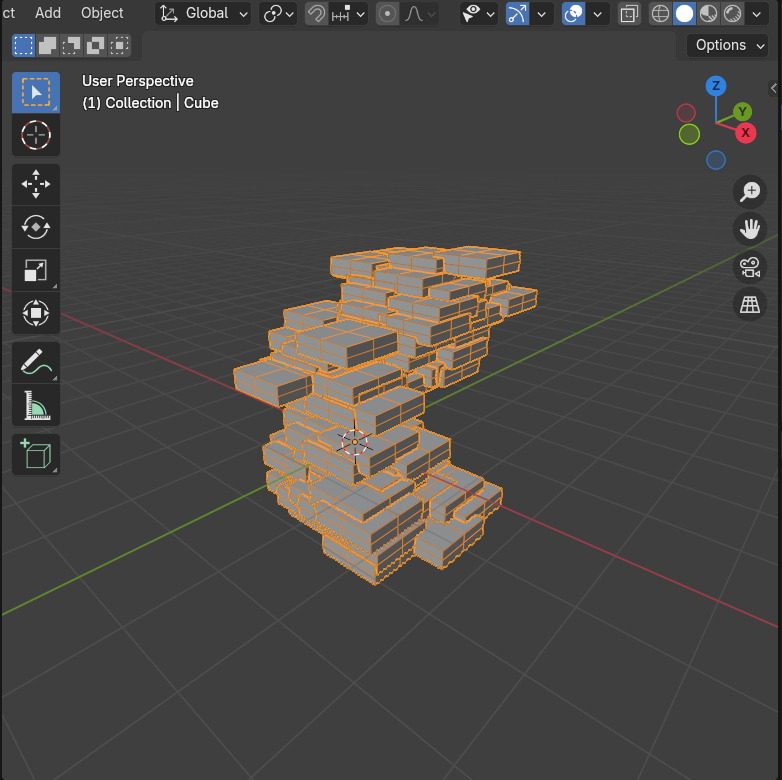Select the Annotate tool
Image resolution: width=782 pixels, height=780 pixels.
click(36, 363)
